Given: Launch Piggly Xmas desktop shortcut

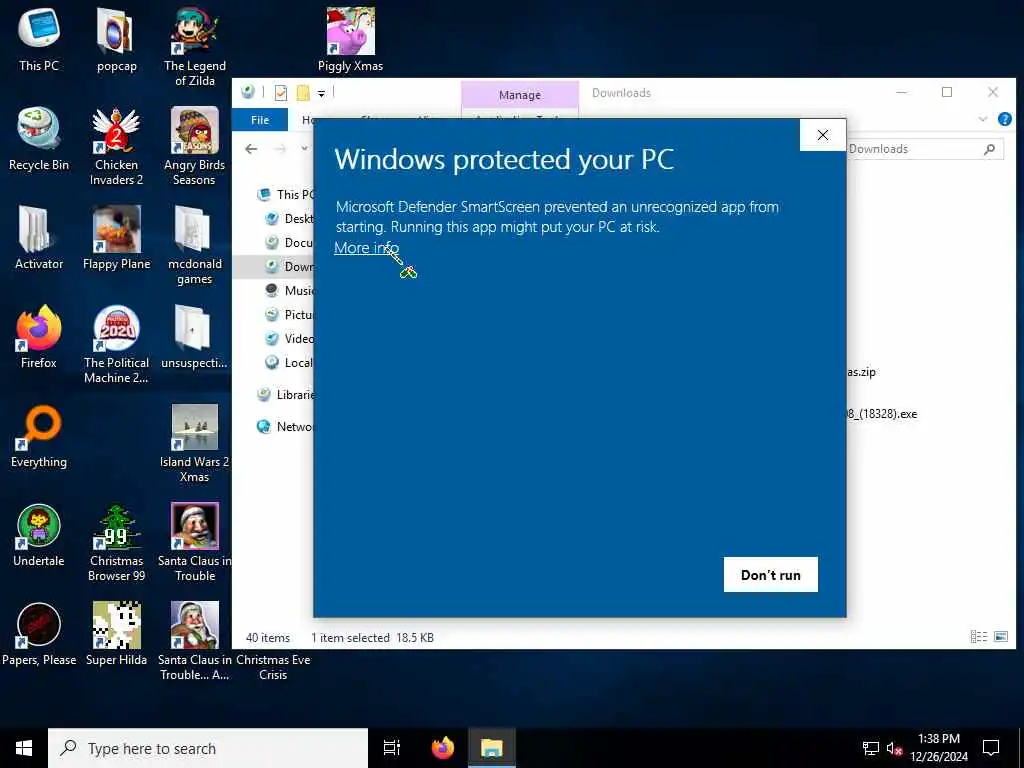Looking at the screenshot, I should click(350, 40).
